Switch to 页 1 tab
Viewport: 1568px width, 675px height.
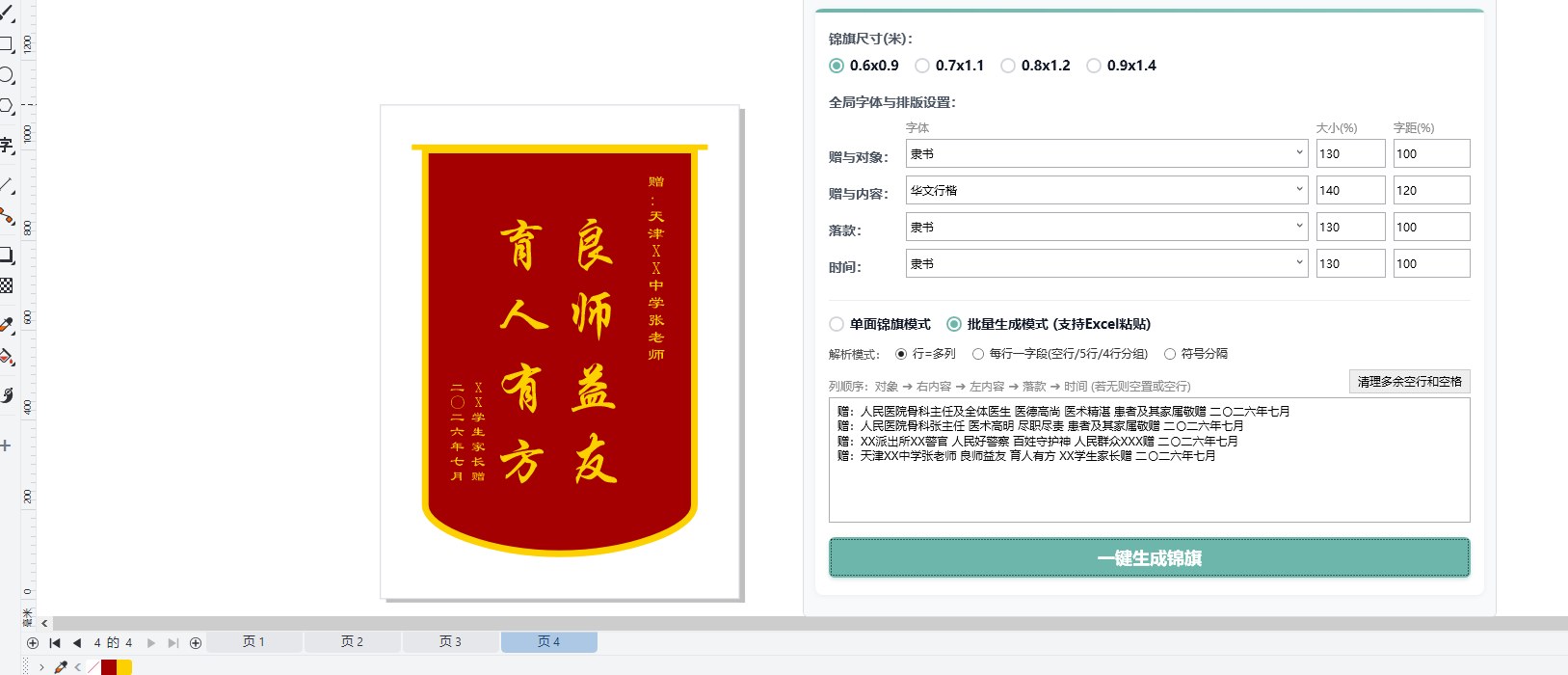pyautogui.click(x=254, y=642)
